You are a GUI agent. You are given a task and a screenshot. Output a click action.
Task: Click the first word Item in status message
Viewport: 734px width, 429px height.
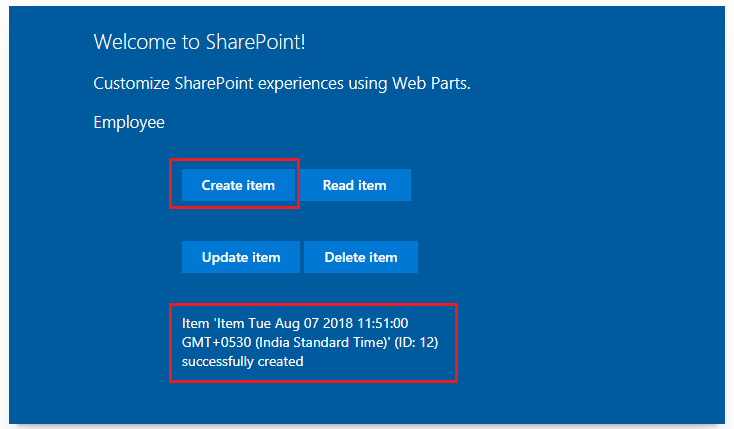(195, 323)
